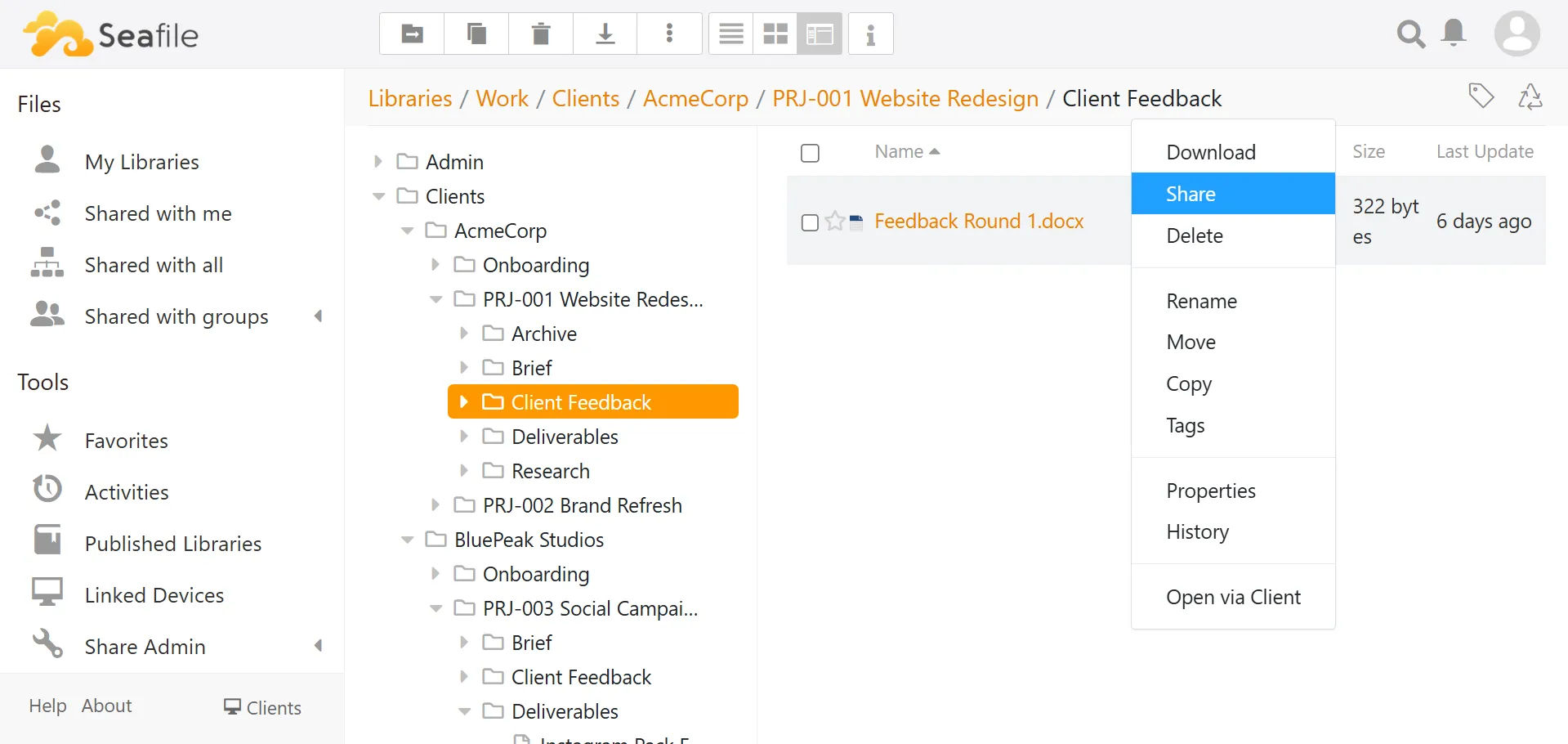Open the Tags icon near the breadcrumb
This screenshot has height=744, width=1568.
pos(1481,96)
